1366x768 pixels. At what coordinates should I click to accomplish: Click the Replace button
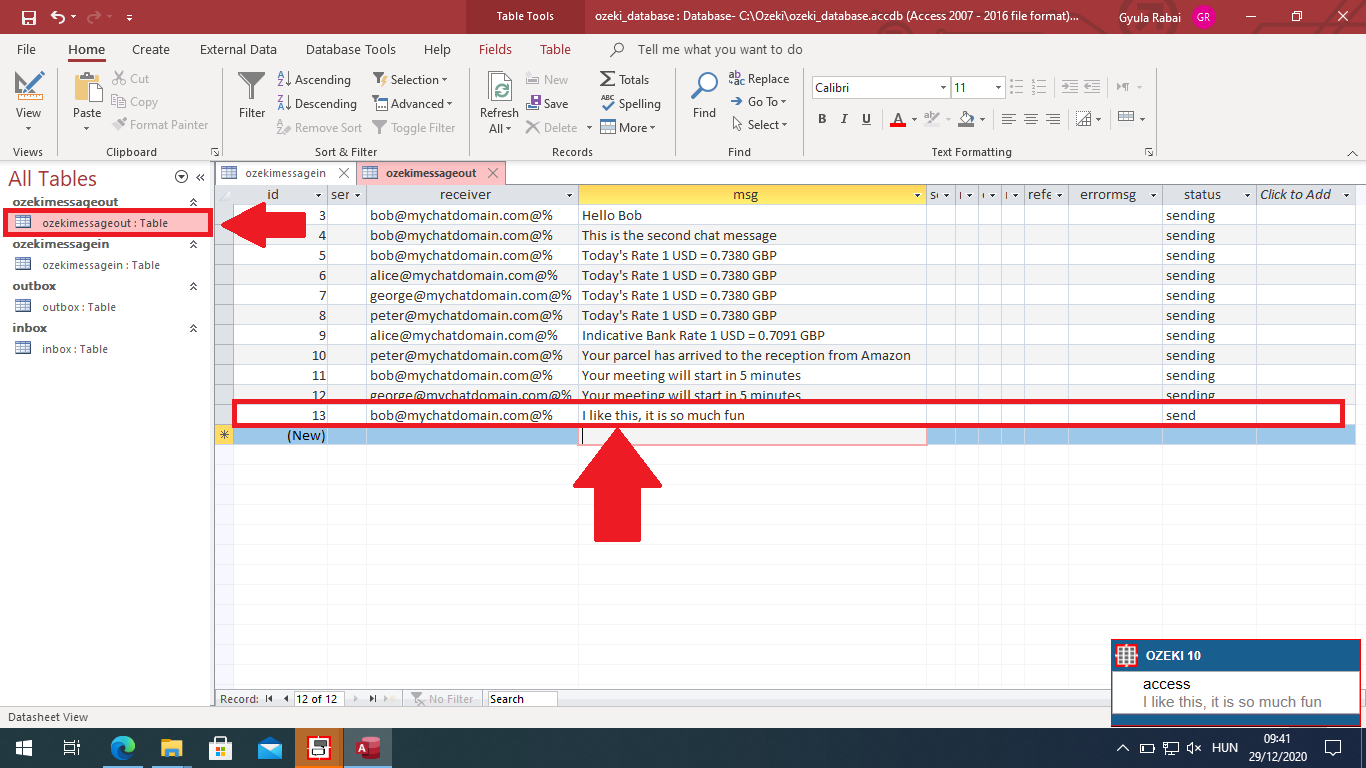[x=759, y=79]
